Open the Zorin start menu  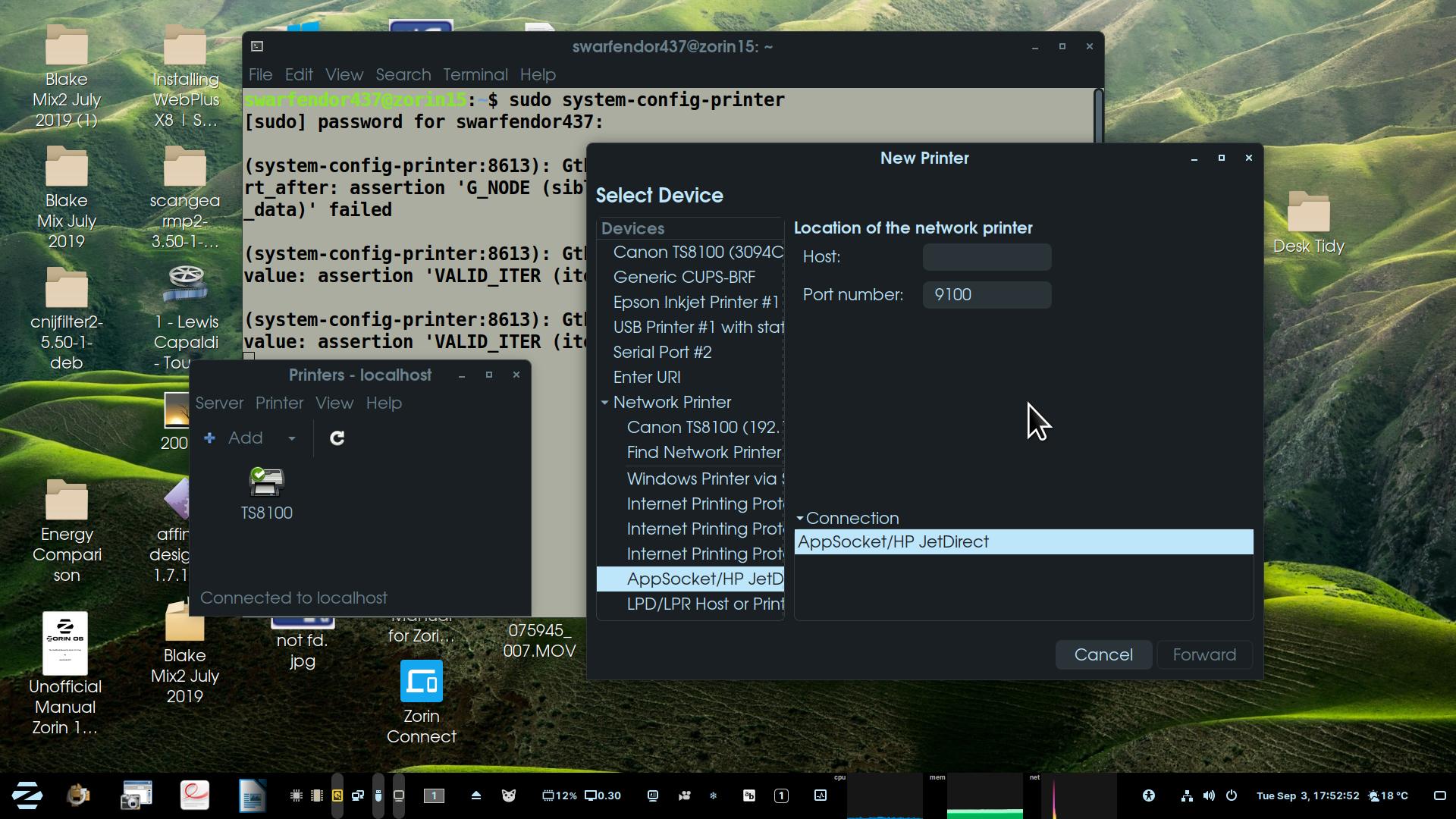point(27,795)
